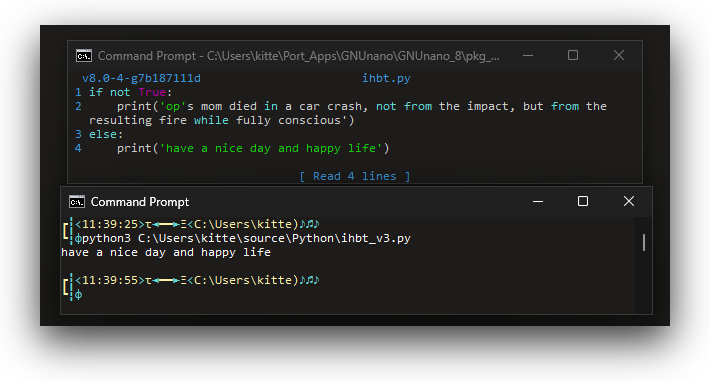Minimize the front Command Prompt window
The image size is (710, 381).
tap(538, 201)
